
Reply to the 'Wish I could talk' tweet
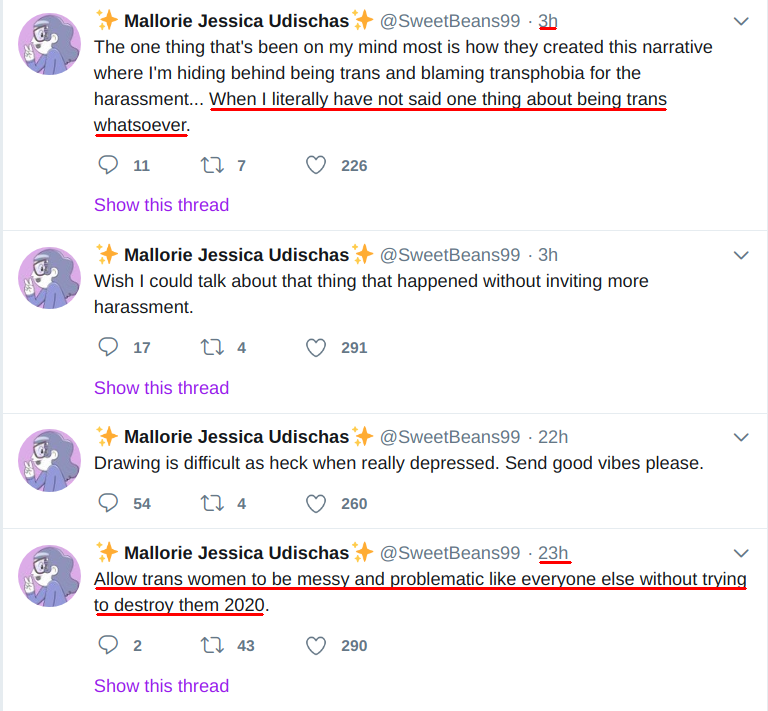click(108, 347)
